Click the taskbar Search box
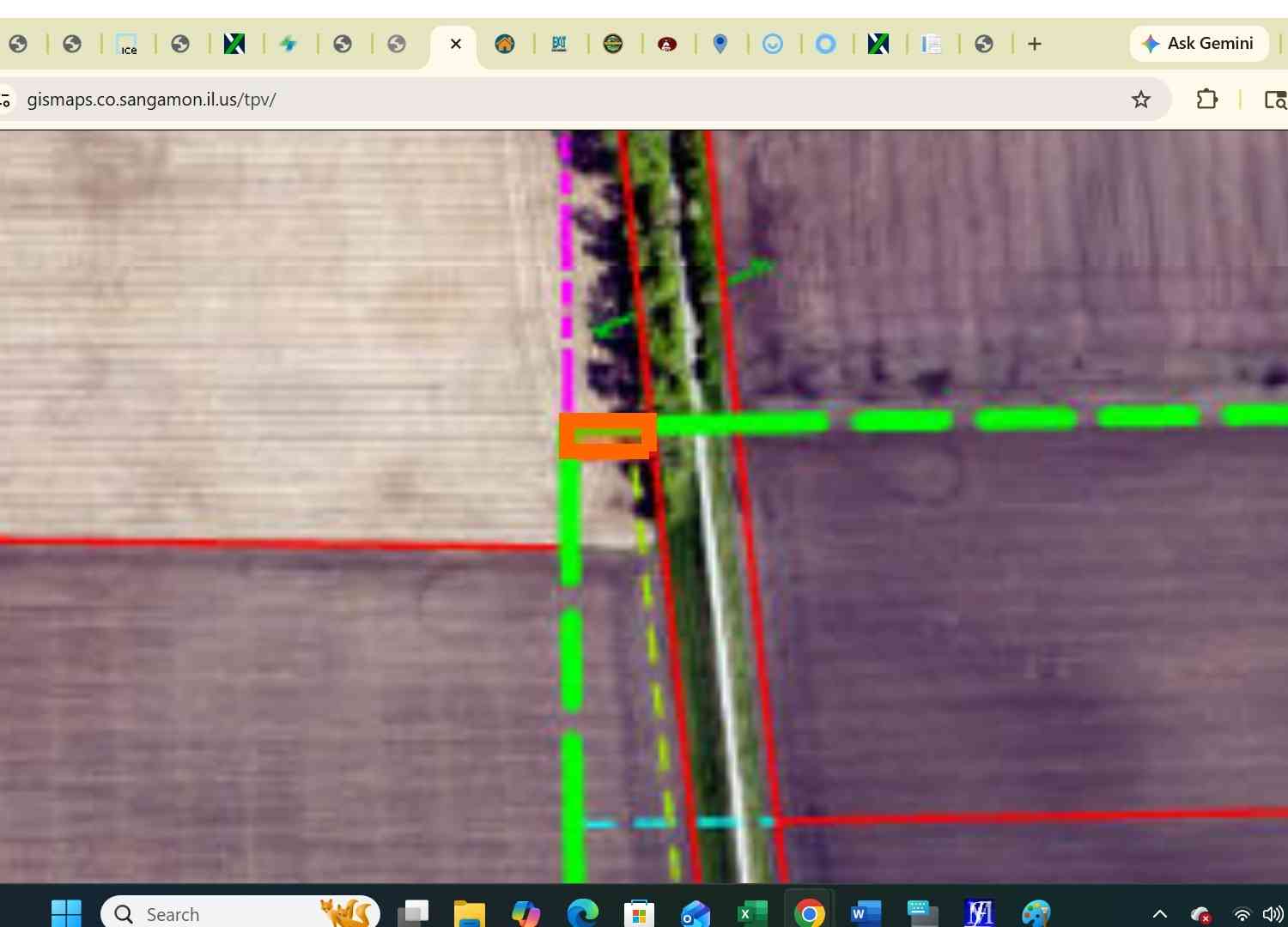Image resolution: width=1288 pixels, height=927 pixels. 240,913
